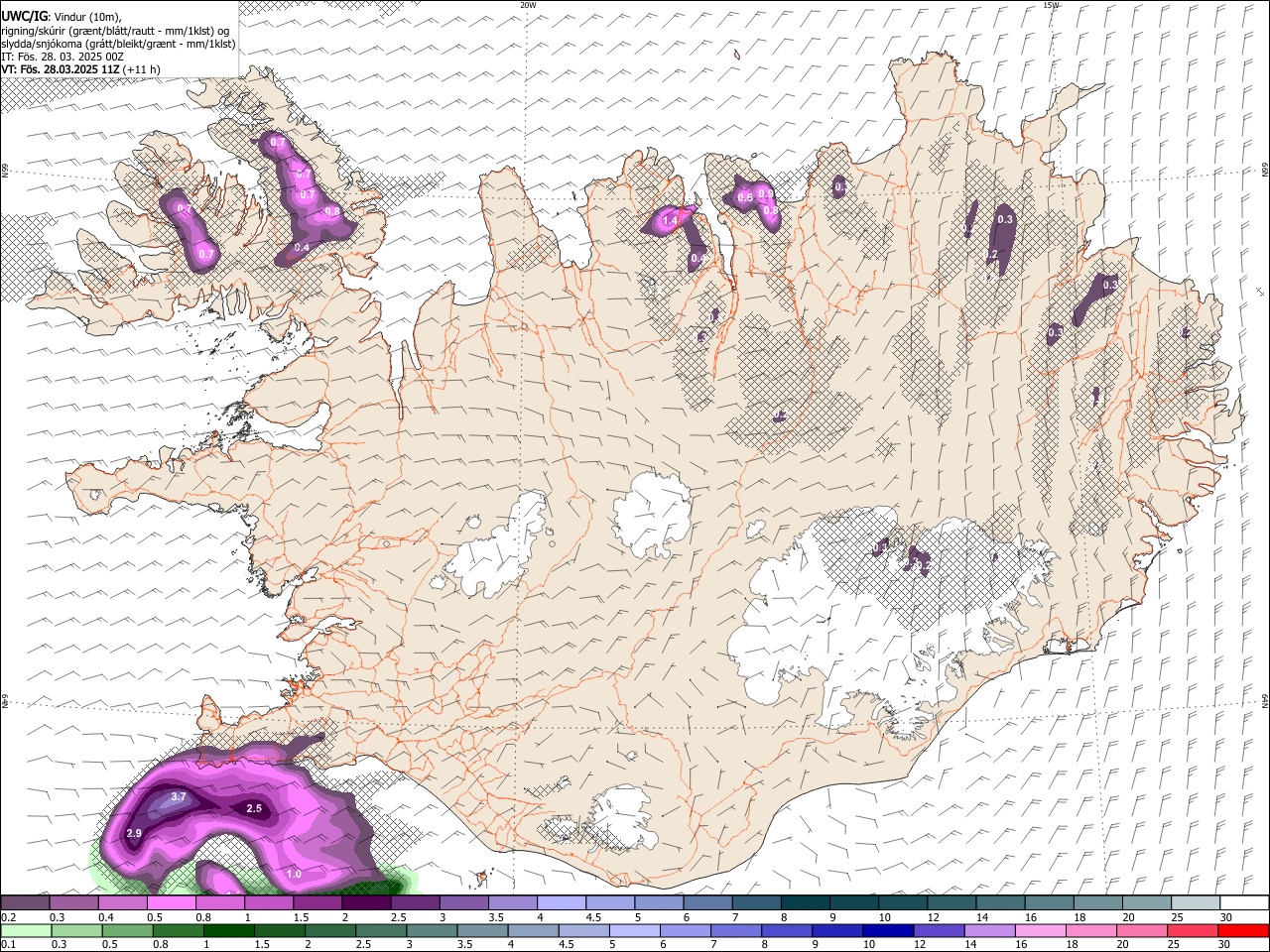The image size is (1270, 952).
Task: Pick the red 30 swatch in the rain scale
Action: [x=1243, y=930]
